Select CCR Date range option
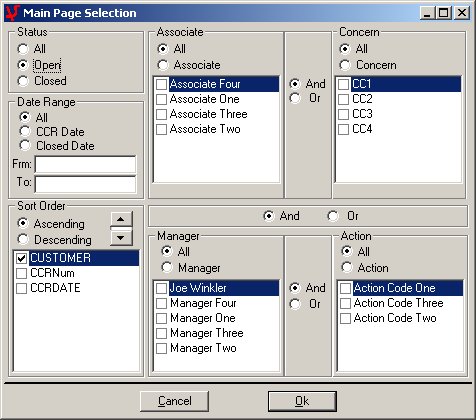476x420 pixels. click(25, 131)
